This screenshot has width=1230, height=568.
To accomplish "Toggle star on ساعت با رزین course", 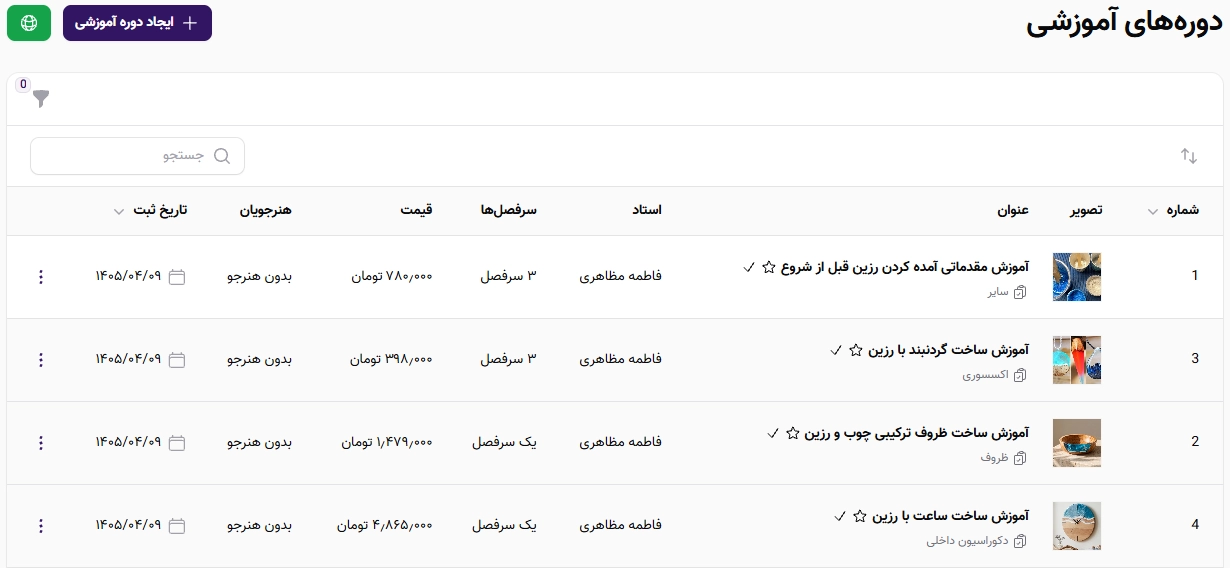I will pyautogui.click(x=860, y=516).
